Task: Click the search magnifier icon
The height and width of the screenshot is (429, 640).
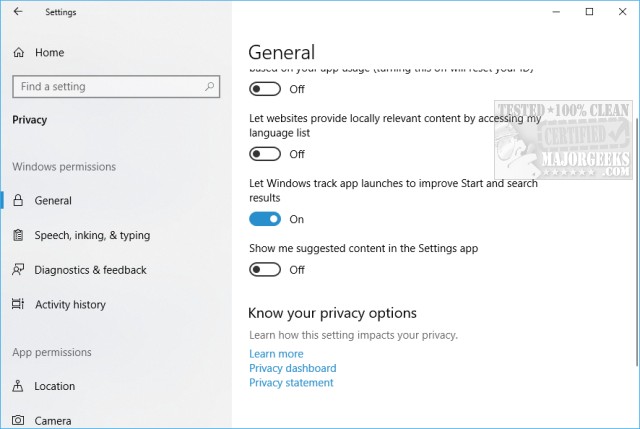Action: point(209,87)
